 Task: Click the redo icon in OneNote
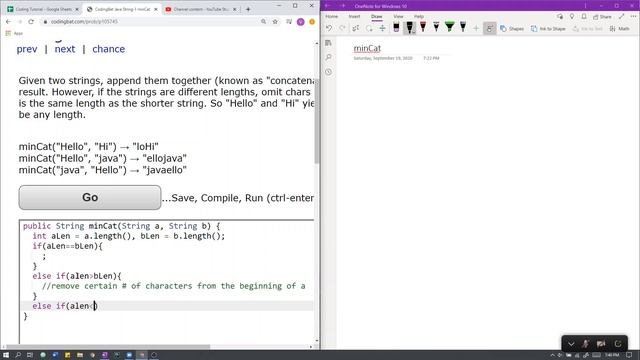[342, 28]
